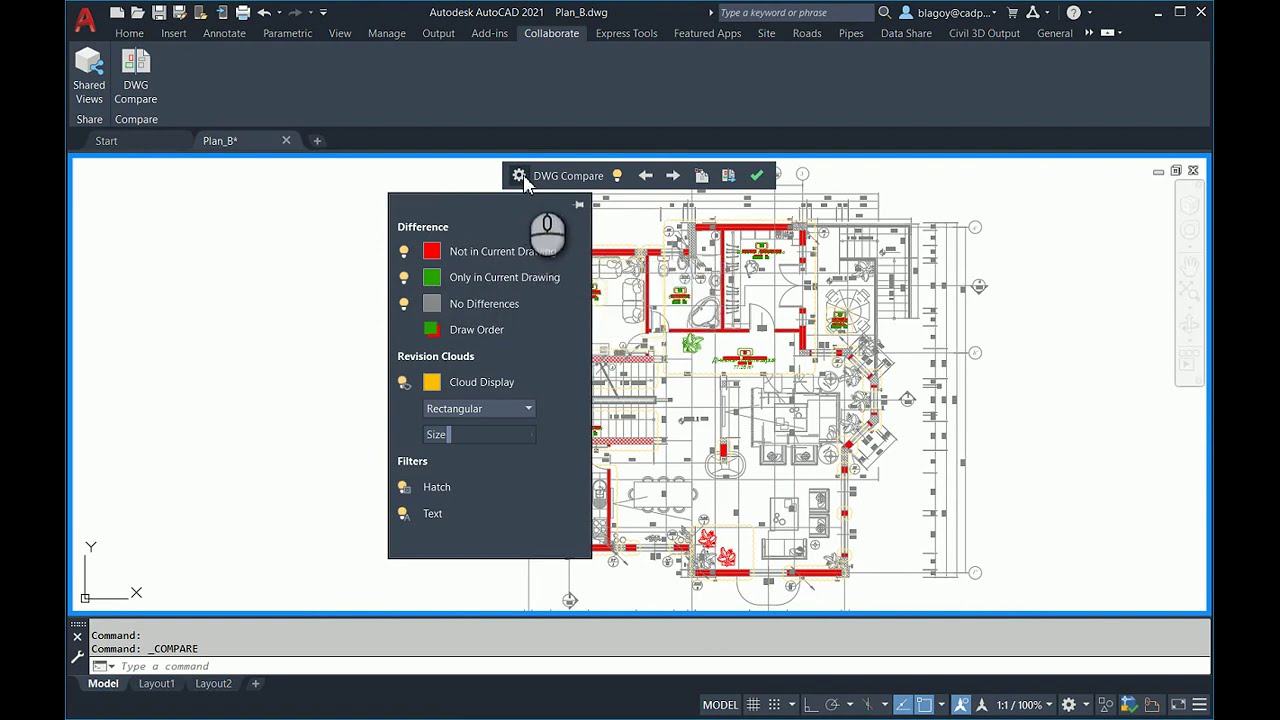Expand polar tracking options dropdown
1280x720 pixels.
click(849, 705)
